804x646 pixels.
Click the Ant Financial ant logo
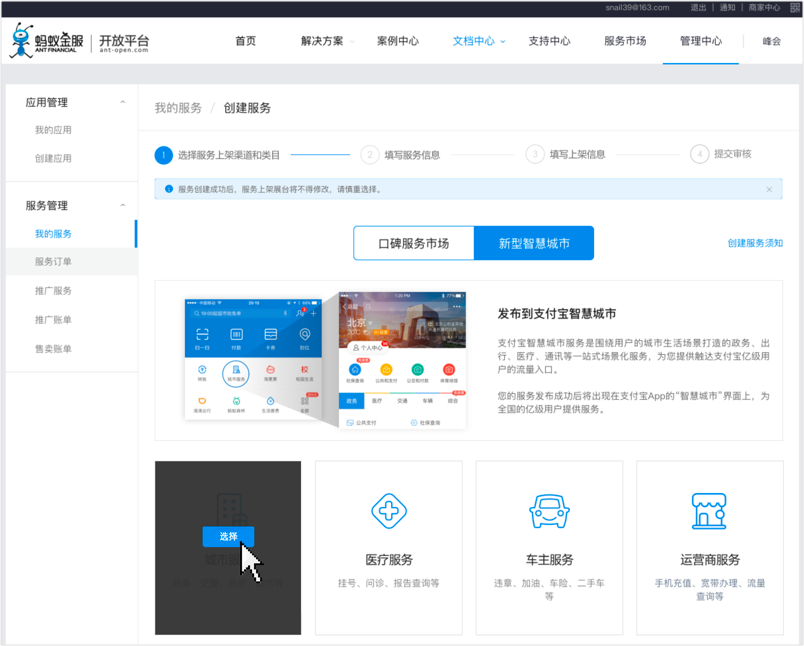22,41
